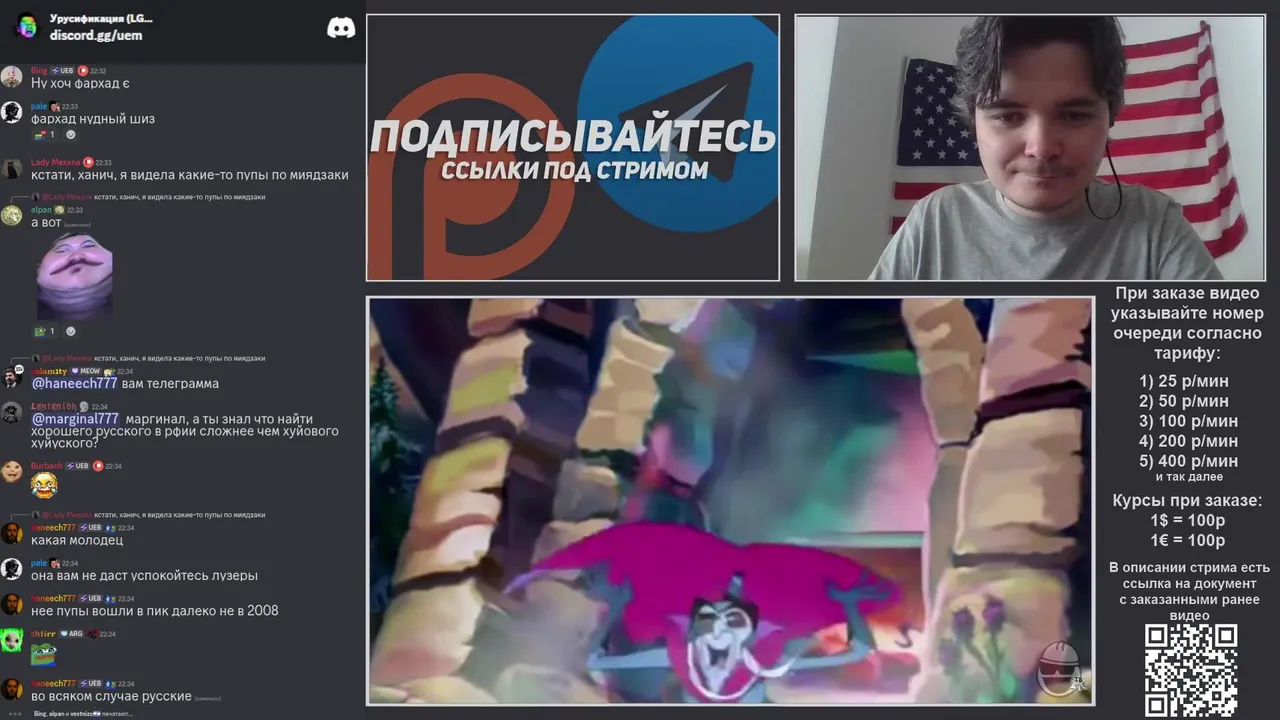Click calamity's avatar in chat
1280x720 pixels.
point(11,377)
